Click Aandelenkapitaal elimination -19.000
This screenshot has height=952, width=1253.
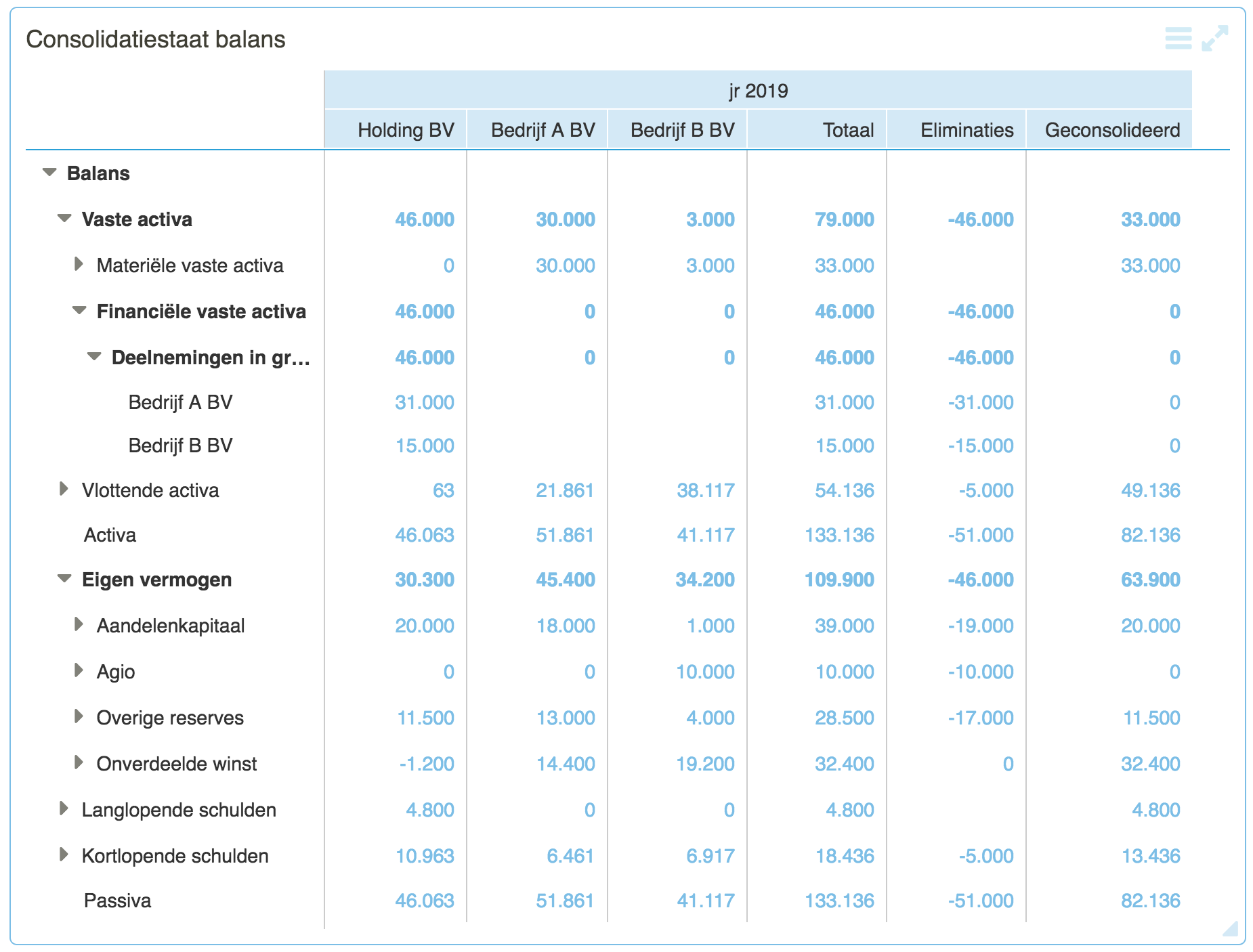tap(981, 626)
